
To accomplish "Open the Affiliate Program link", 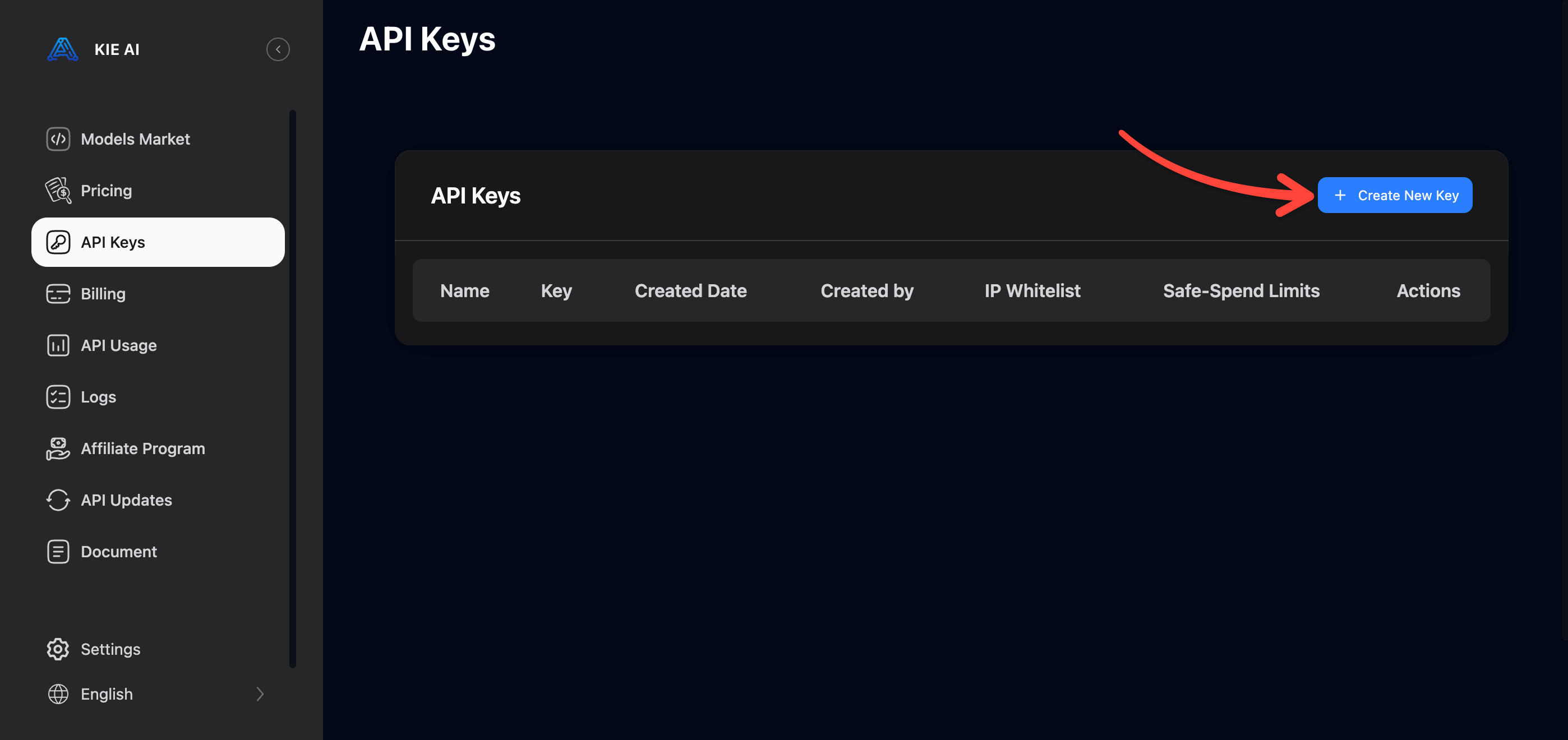I will pos(158,448).
